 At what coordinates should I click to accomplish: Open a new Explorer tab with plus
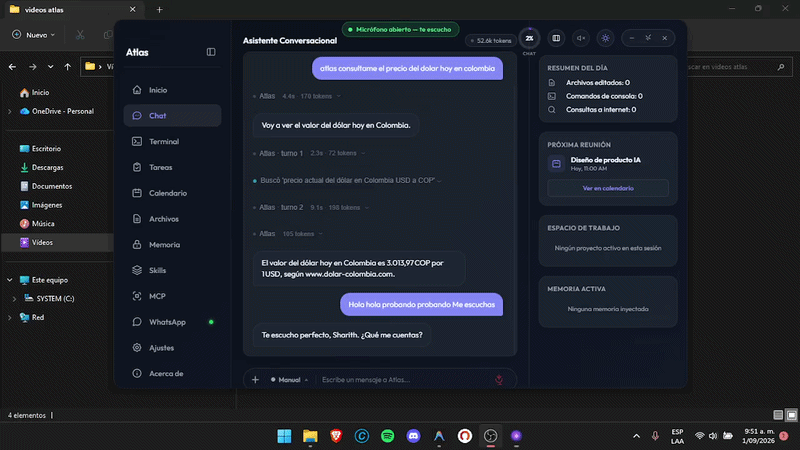[x=159, y=9]
